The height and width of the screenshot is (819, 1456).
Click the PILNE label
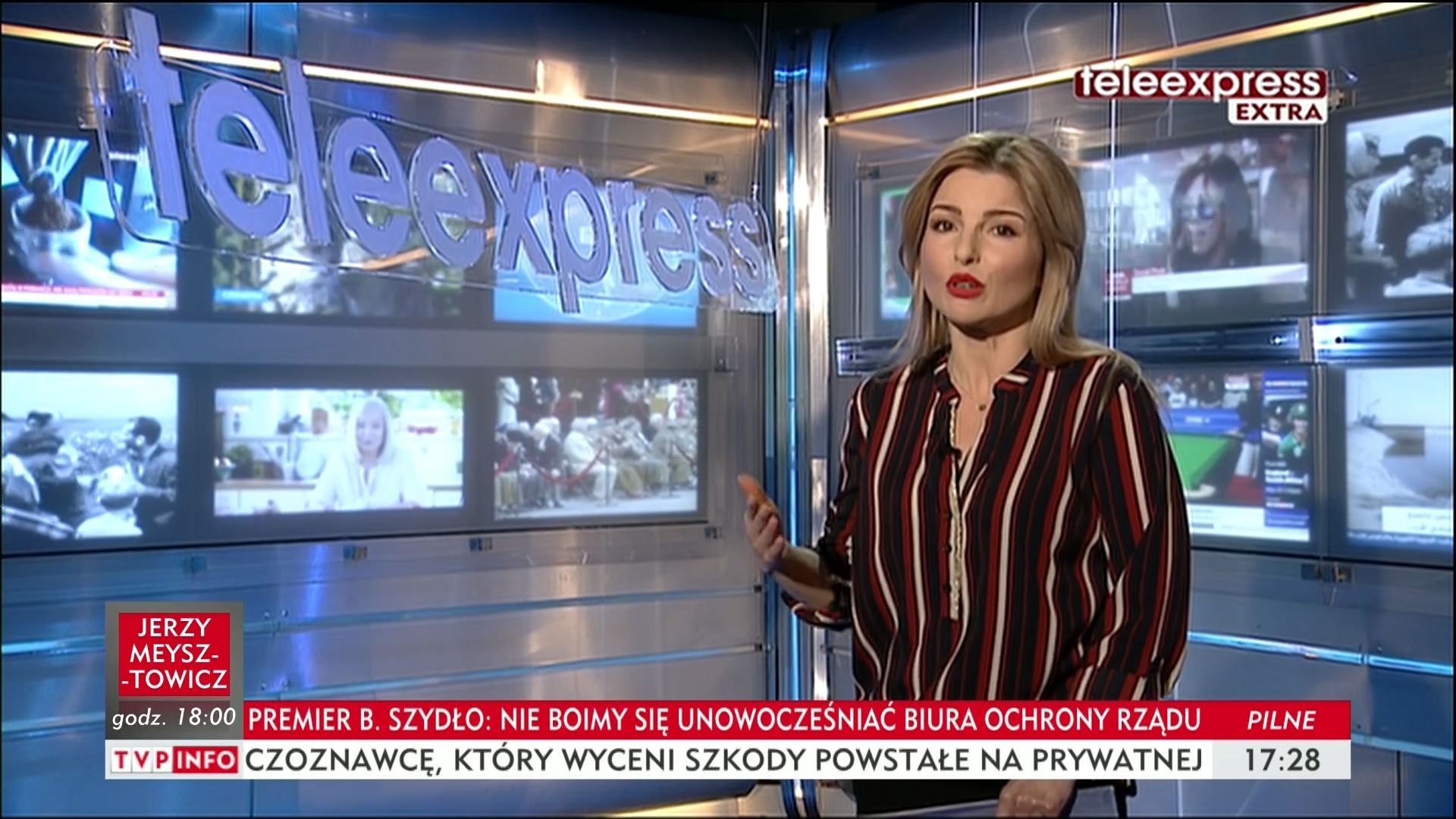1281,720
